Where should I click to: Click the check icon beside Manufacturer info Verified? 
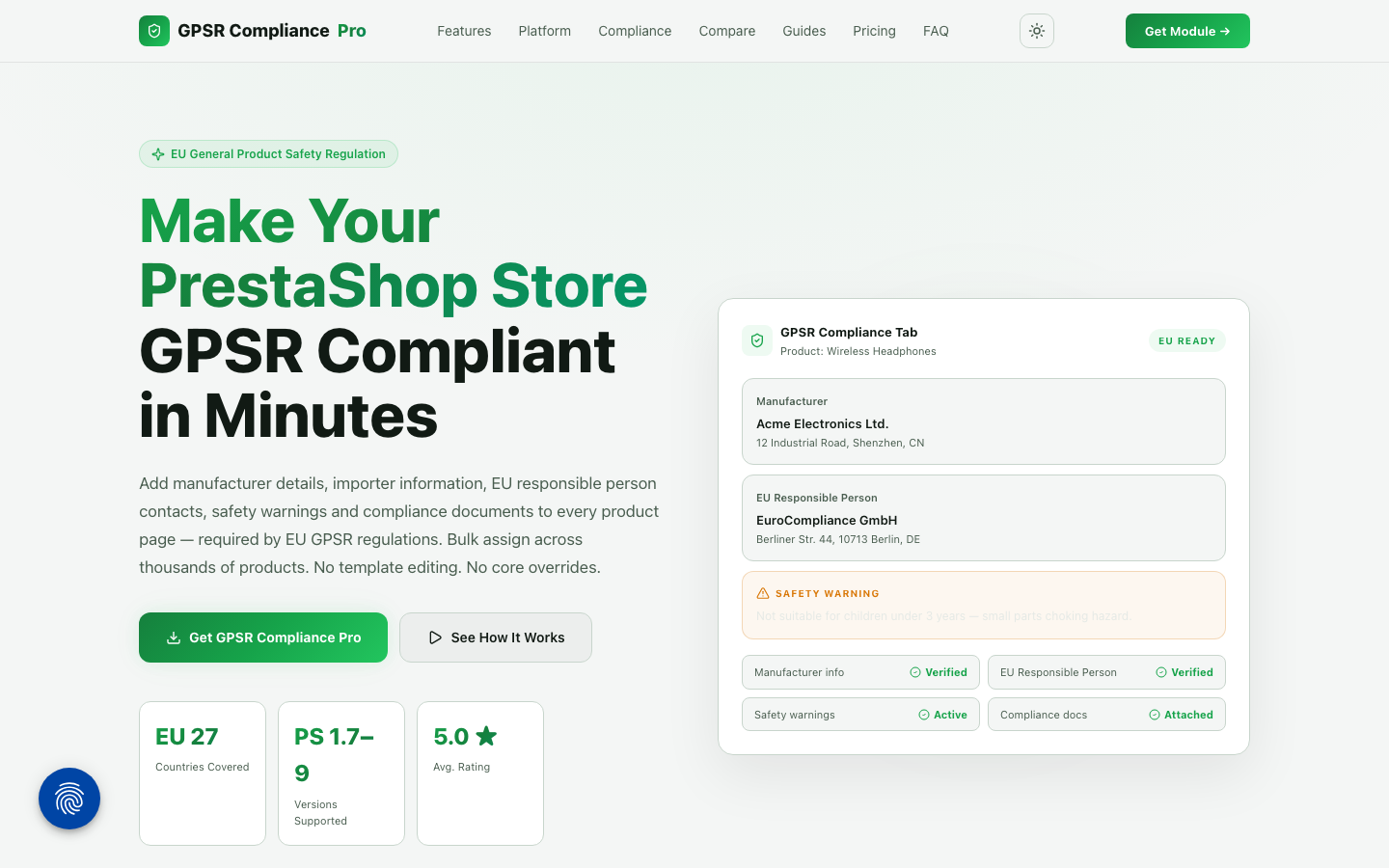pyautogui.click(x=915, y=672)
